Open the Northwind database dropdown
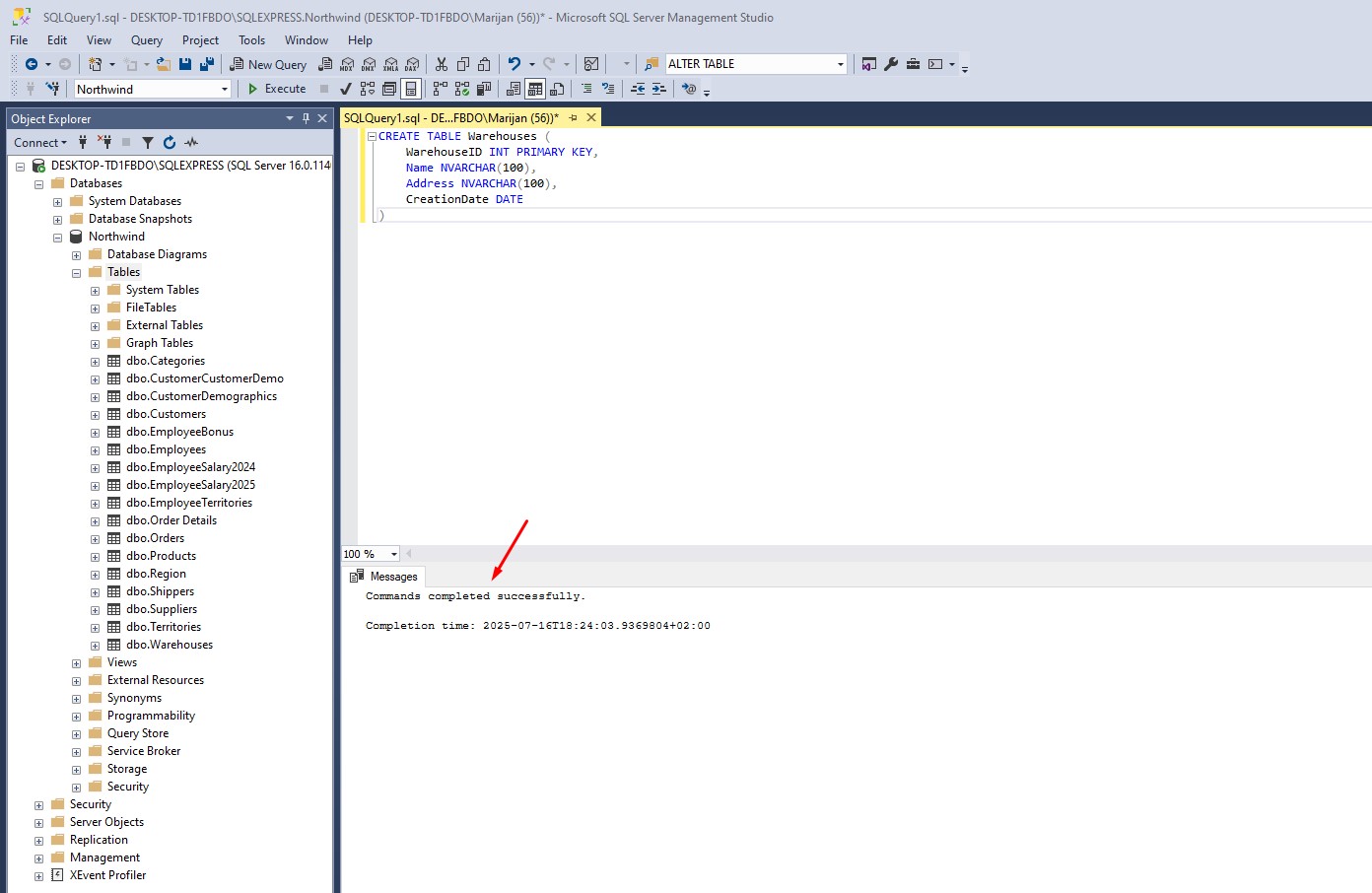The width and height of the screenshot is (1372, 893). [225, 89]
